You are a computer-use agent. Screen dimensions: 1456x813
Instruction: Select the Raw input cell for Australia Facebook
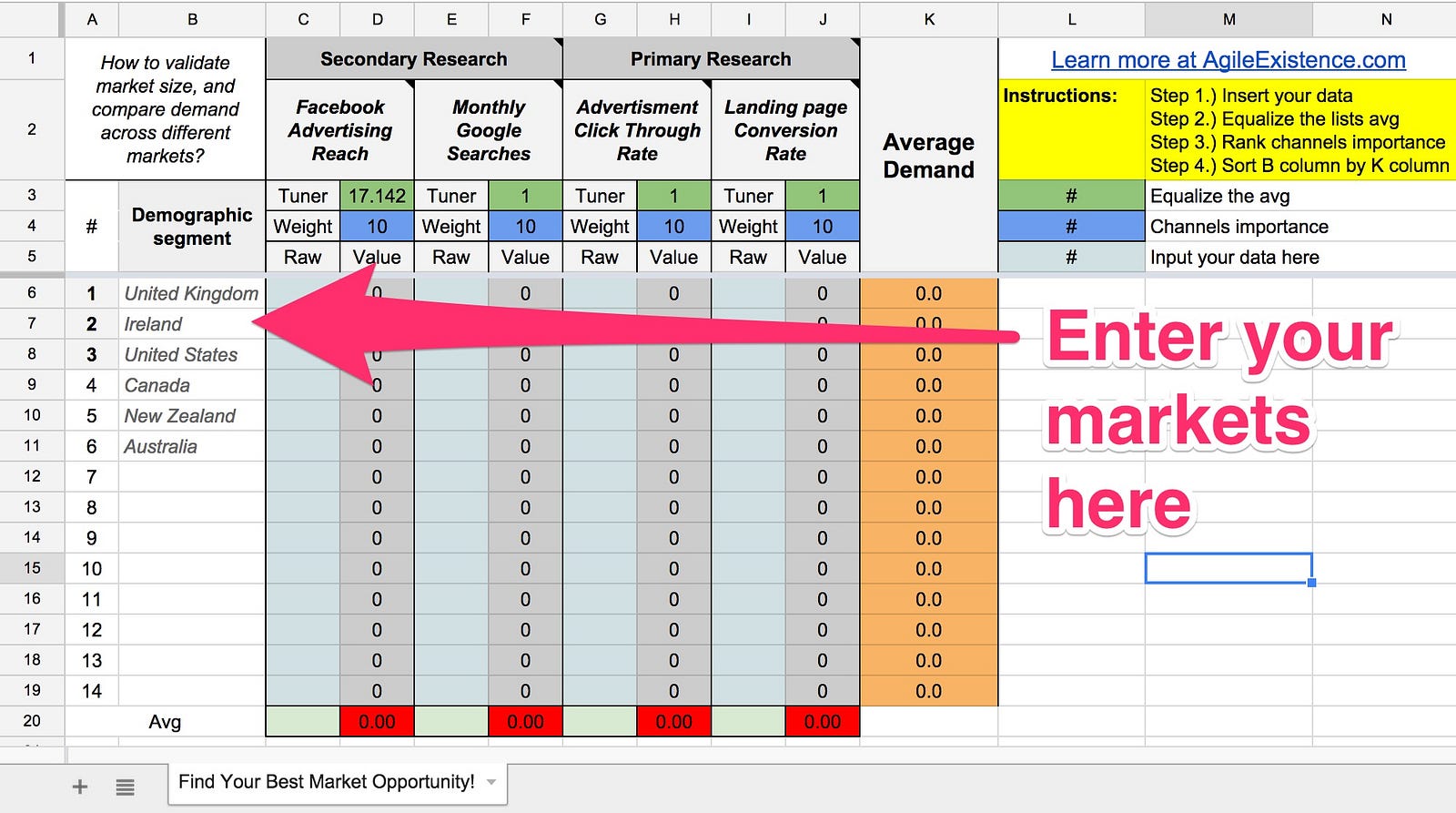[303, 446]
